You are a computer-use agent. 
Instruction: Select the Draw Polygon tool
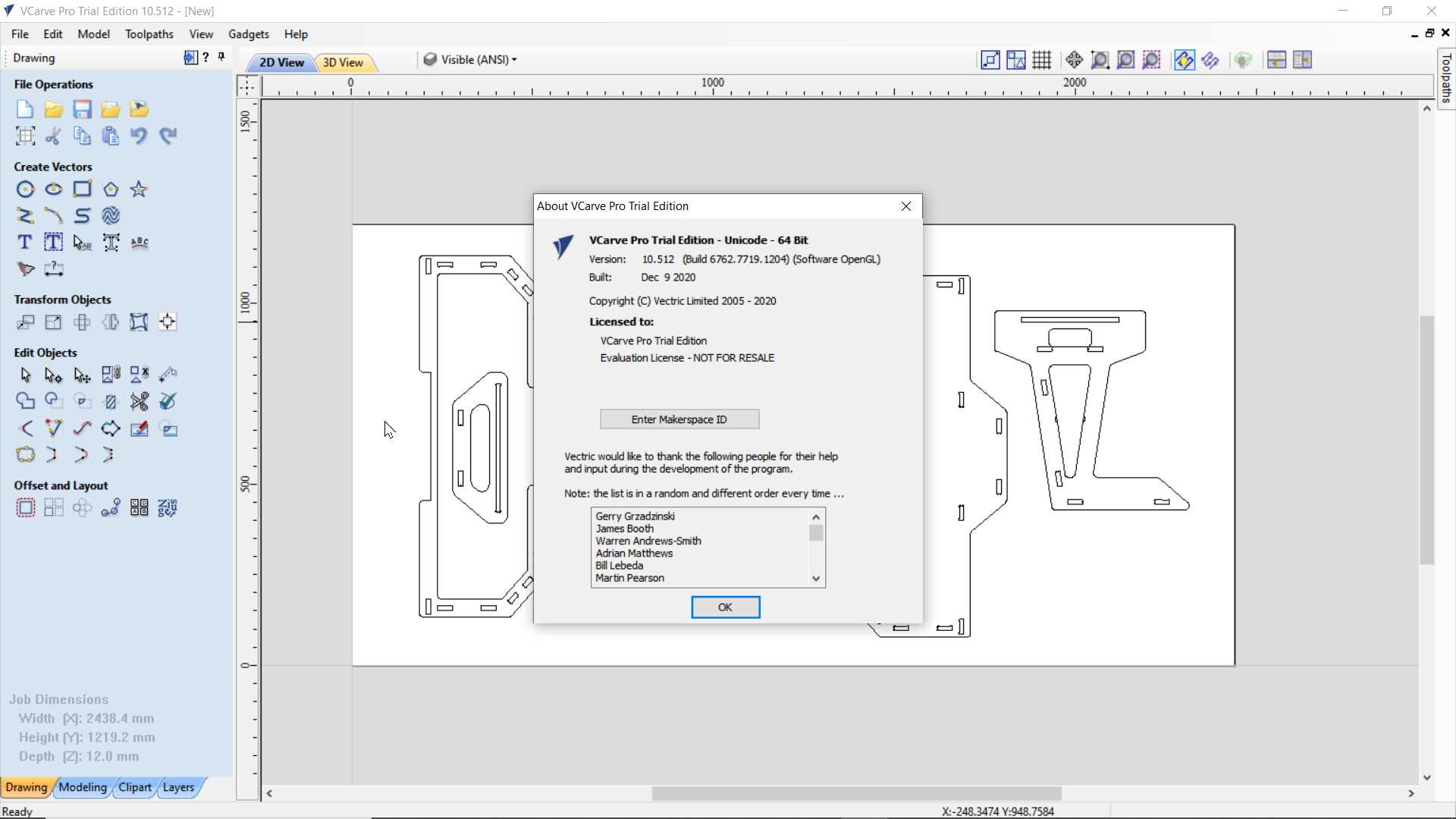111,190
